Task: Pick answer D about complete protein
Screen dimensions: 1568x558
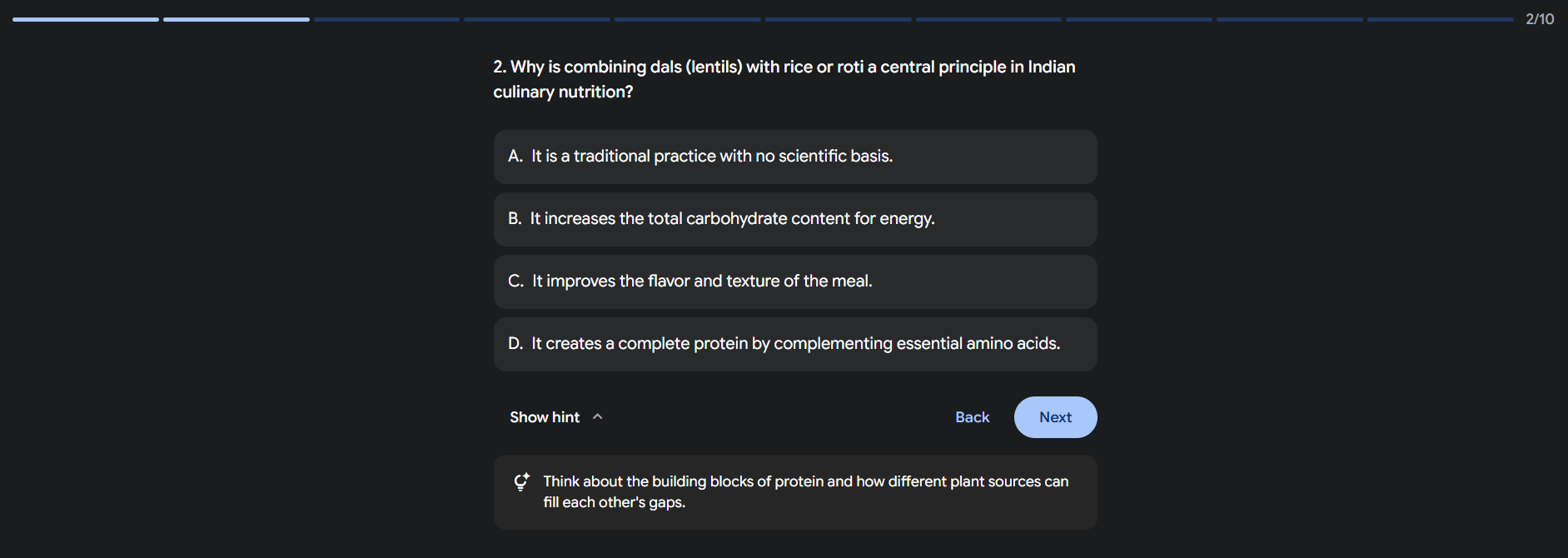Action: click(x=794, y=344)
